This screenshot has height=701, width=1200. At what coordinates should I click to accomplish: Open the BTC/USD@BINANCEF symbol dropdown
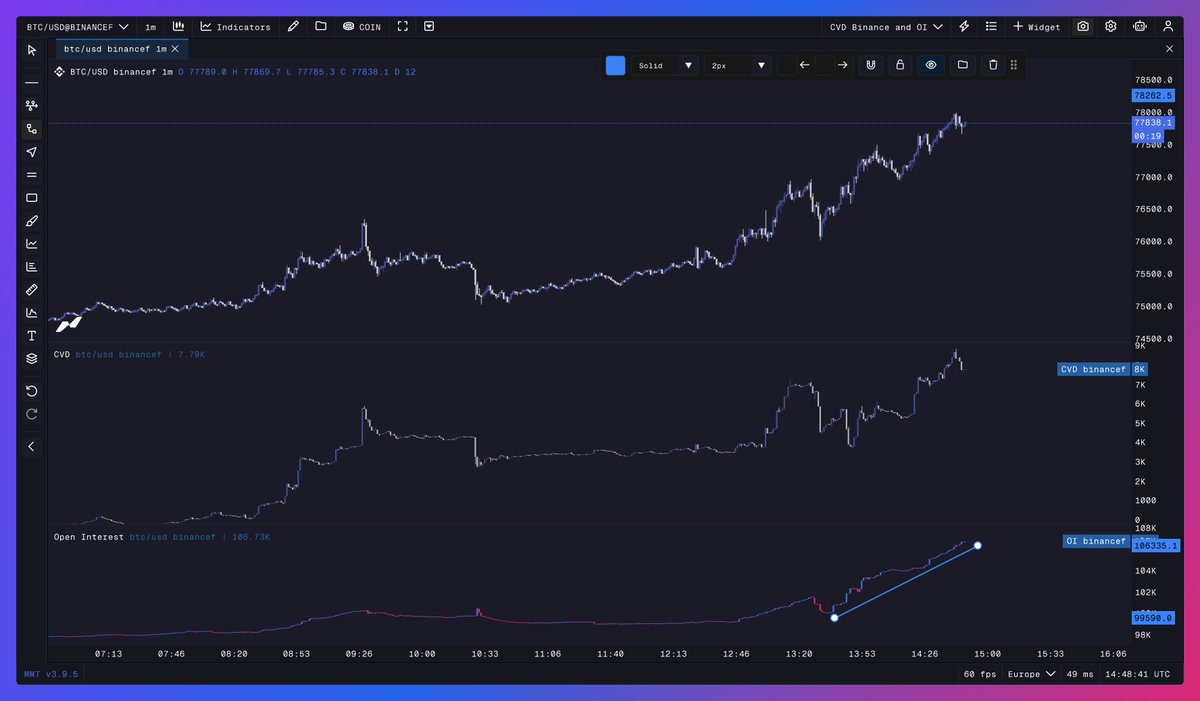click(x=77, y=27)
